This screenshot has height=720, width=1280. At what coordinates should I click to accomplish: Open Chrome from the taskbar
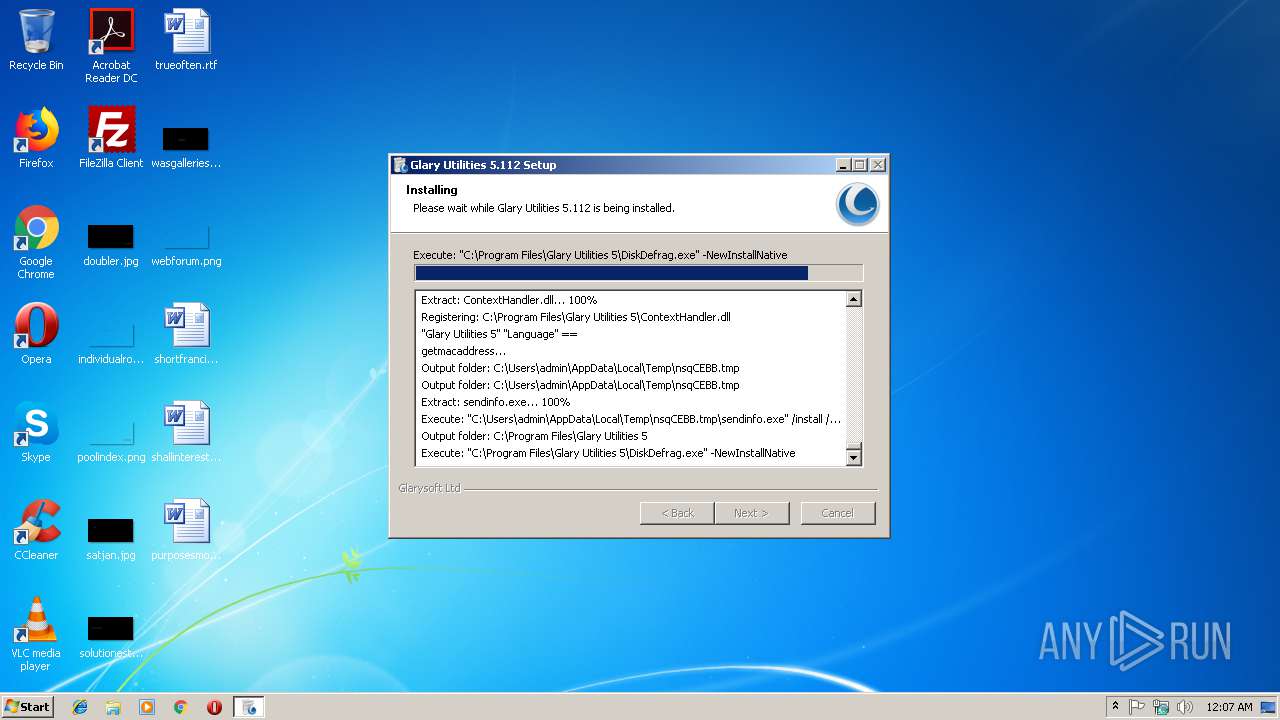click(x=181, y=707)
